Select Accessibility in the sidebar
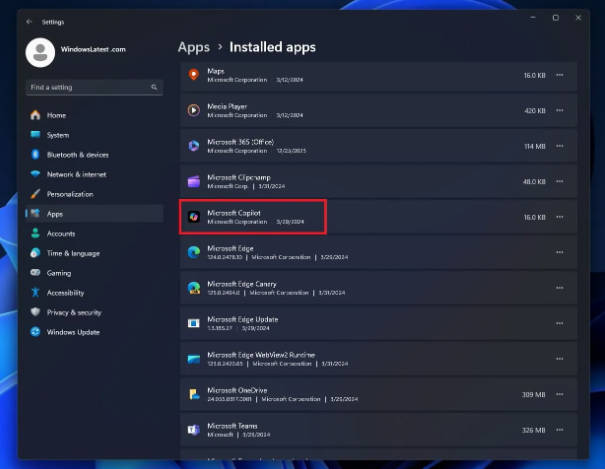 (x=95, y=293)
